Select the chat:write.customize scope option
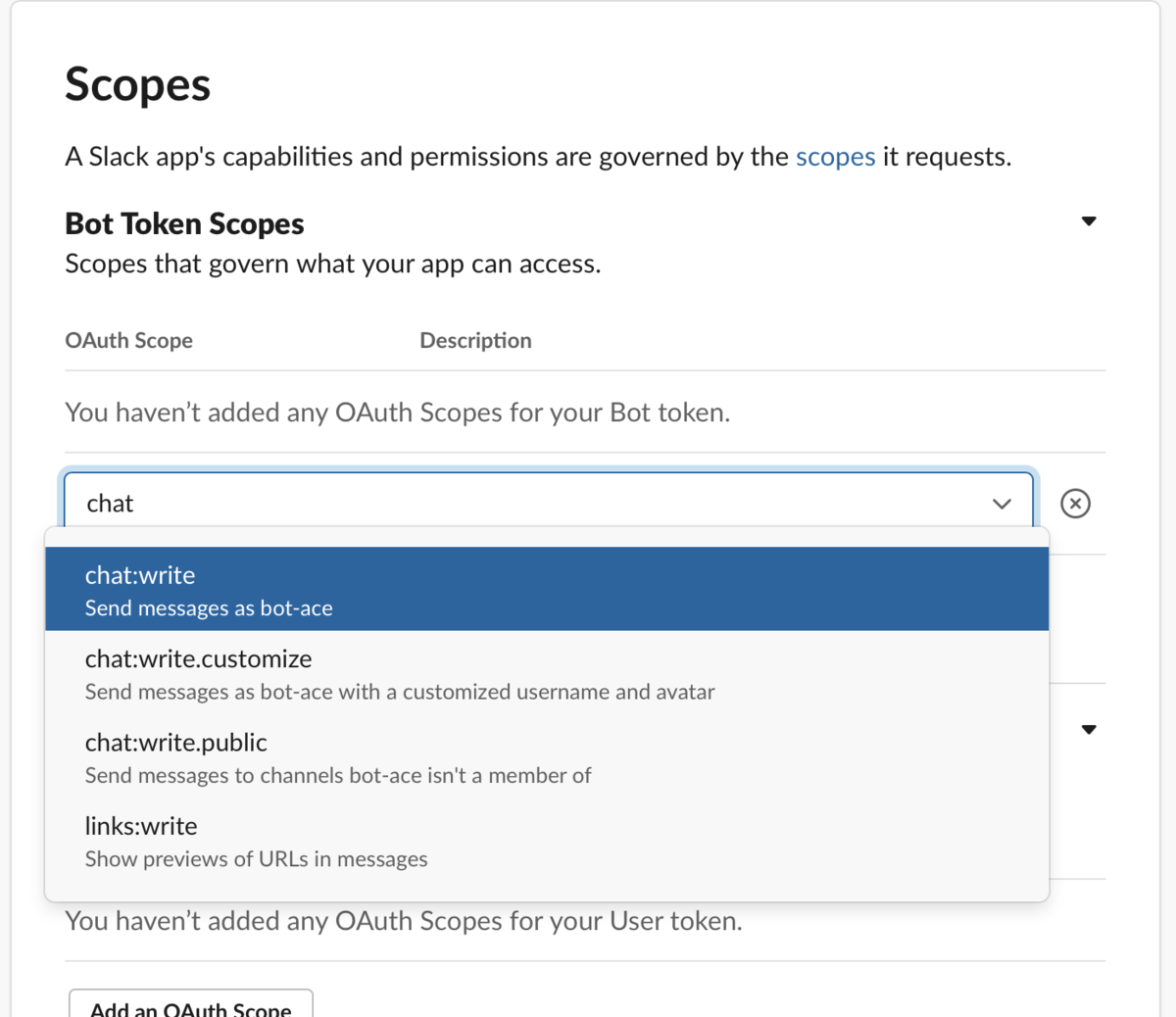Viewport: 1176px width, 1017px height. click(x=547, y=674)
